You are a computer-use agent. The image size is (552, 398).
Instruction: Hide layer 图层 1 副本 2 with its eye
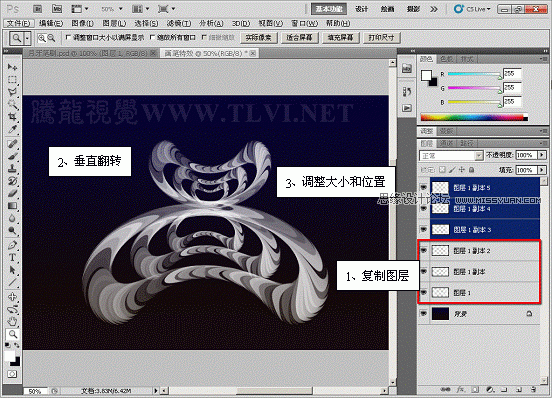pyautogui.click(x=424, y=251)
